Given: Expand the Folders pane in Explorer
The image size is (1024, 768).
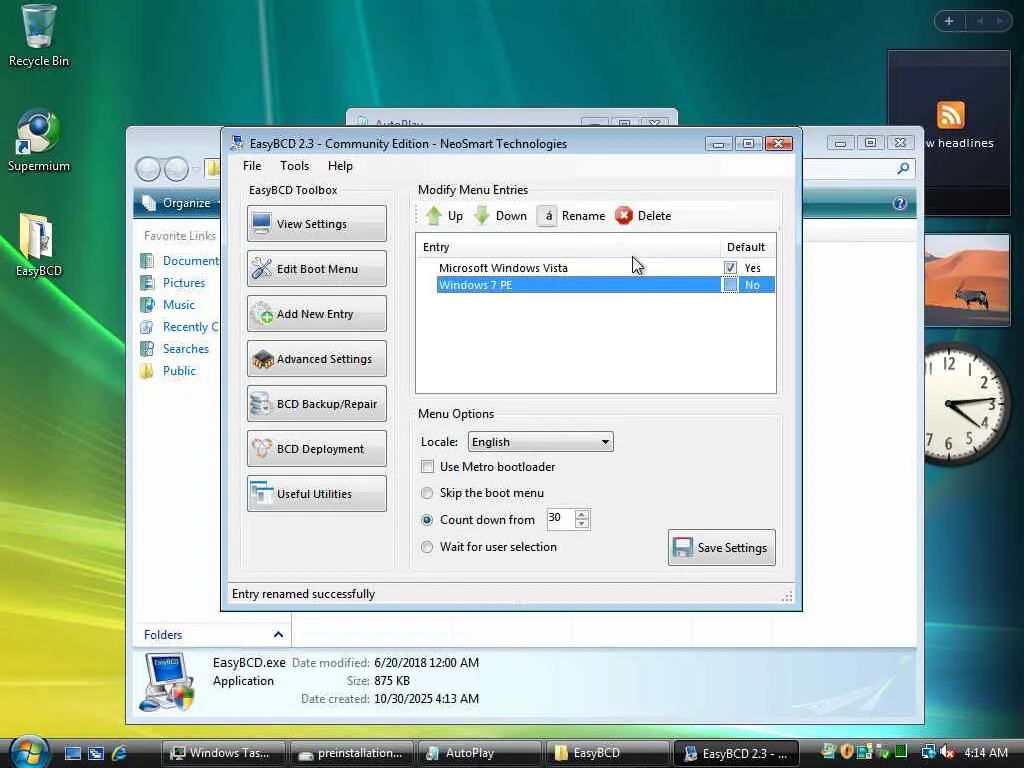Looking at the screenshot, I should (278, 634).
